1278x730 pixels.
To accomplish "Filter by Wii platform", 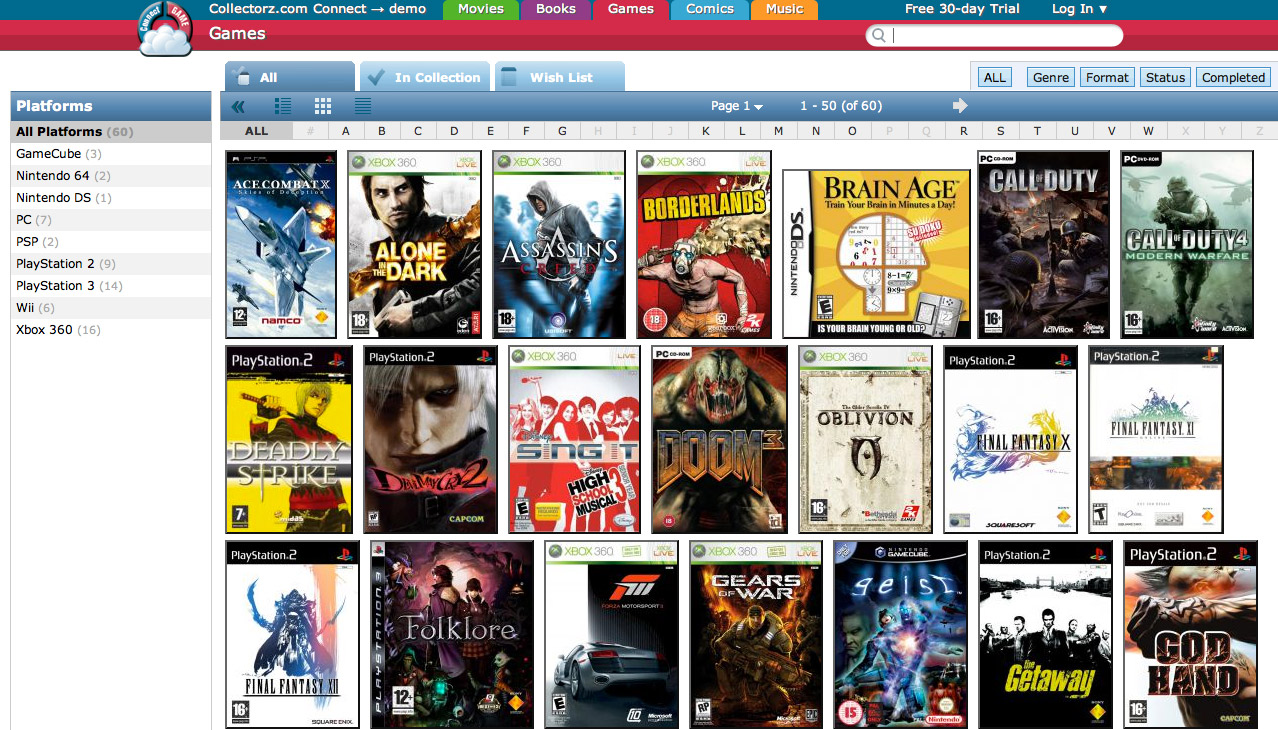I will 111,308.
